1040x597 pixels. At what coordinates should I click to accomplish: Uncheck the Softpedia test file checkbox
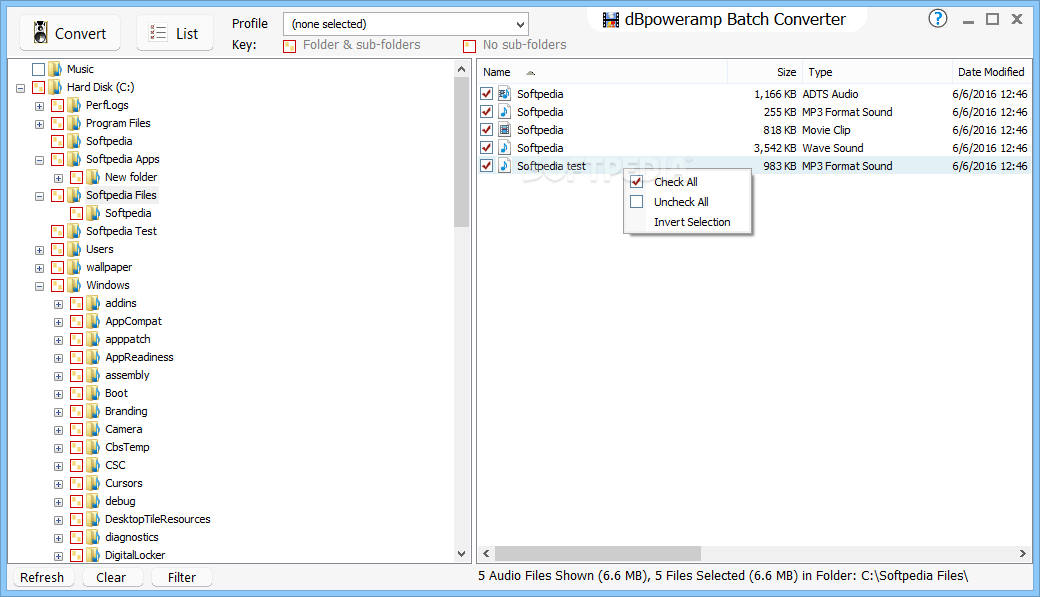486,165
